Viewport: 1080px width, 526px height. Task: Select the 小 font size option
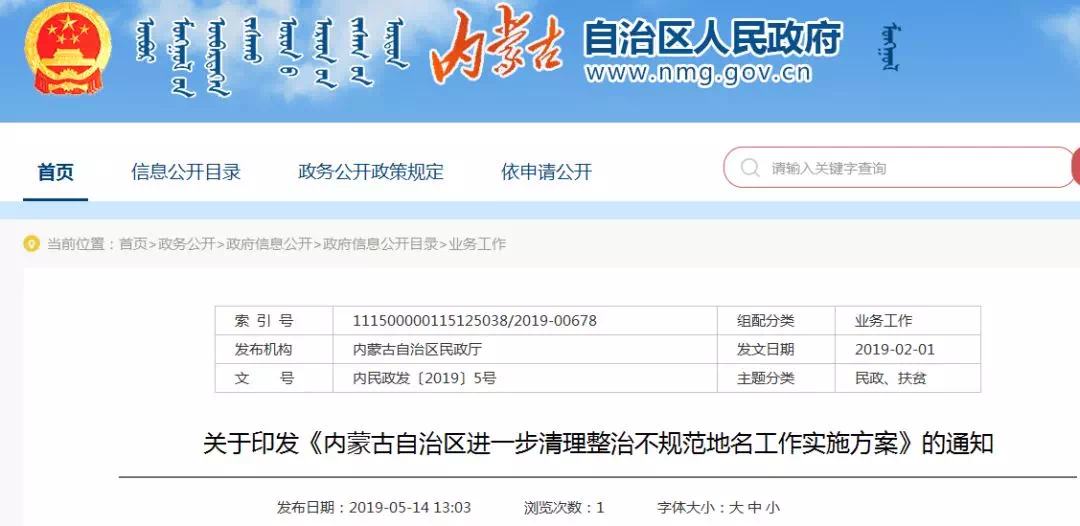point(773,508)
